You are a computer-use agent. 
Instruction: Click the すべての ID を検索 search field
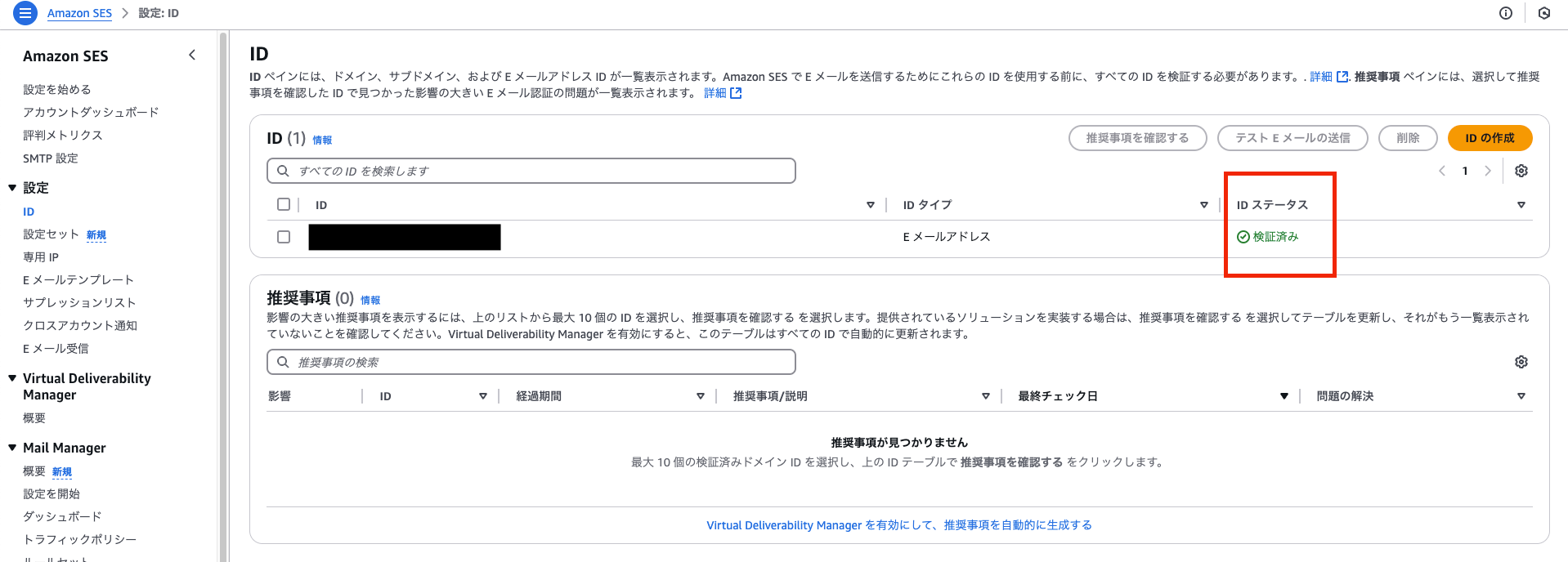coord(531,171)
